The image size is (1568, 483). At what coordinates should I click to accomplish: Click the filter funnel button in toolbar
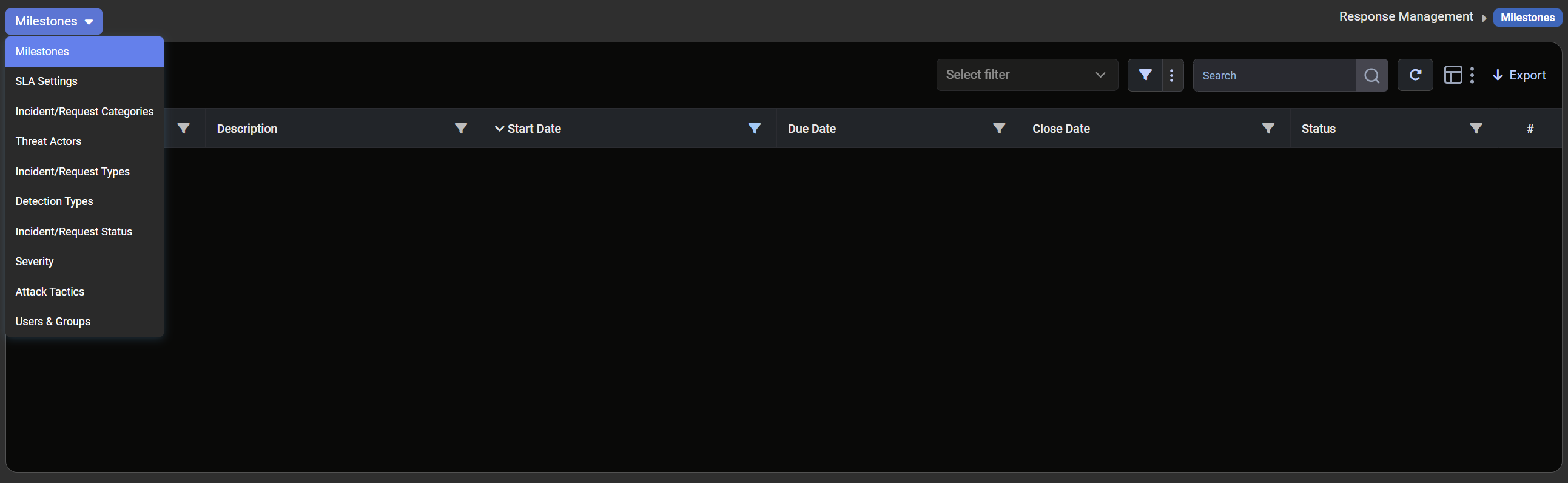point(1145,75)
